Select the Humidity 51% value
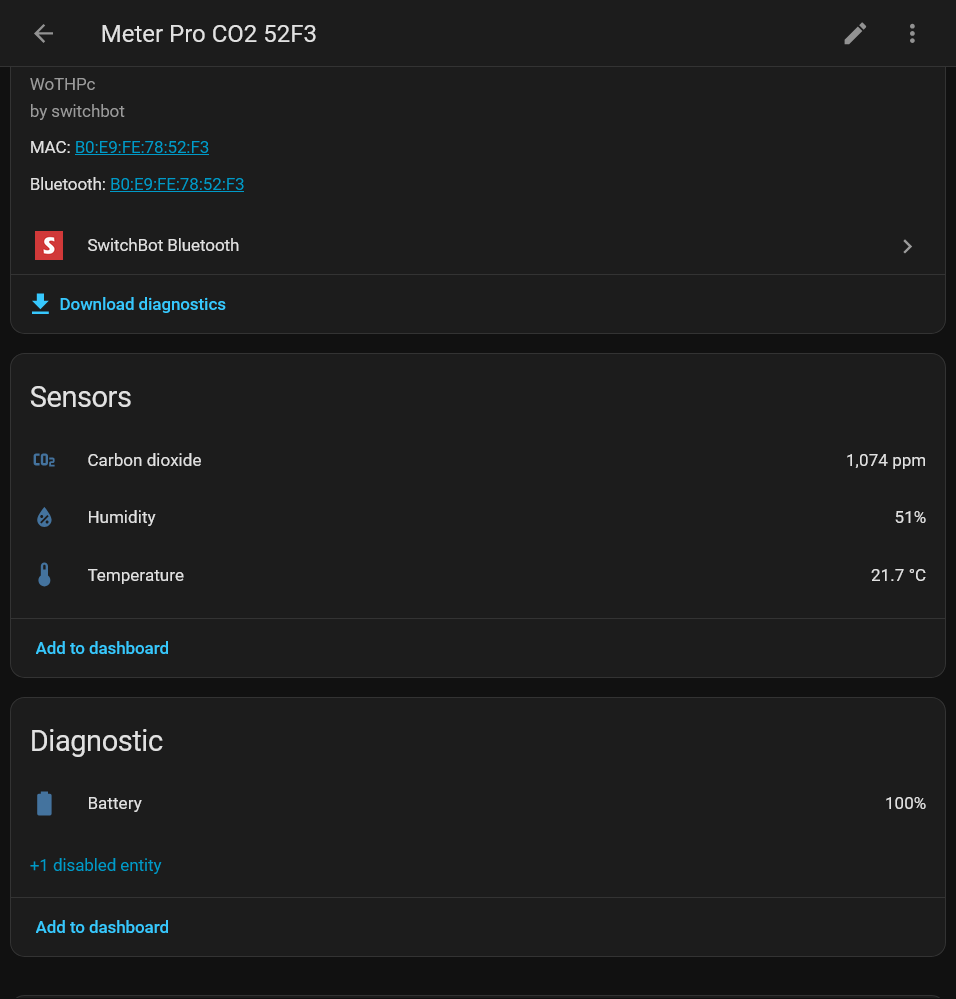 coord(909,518)
